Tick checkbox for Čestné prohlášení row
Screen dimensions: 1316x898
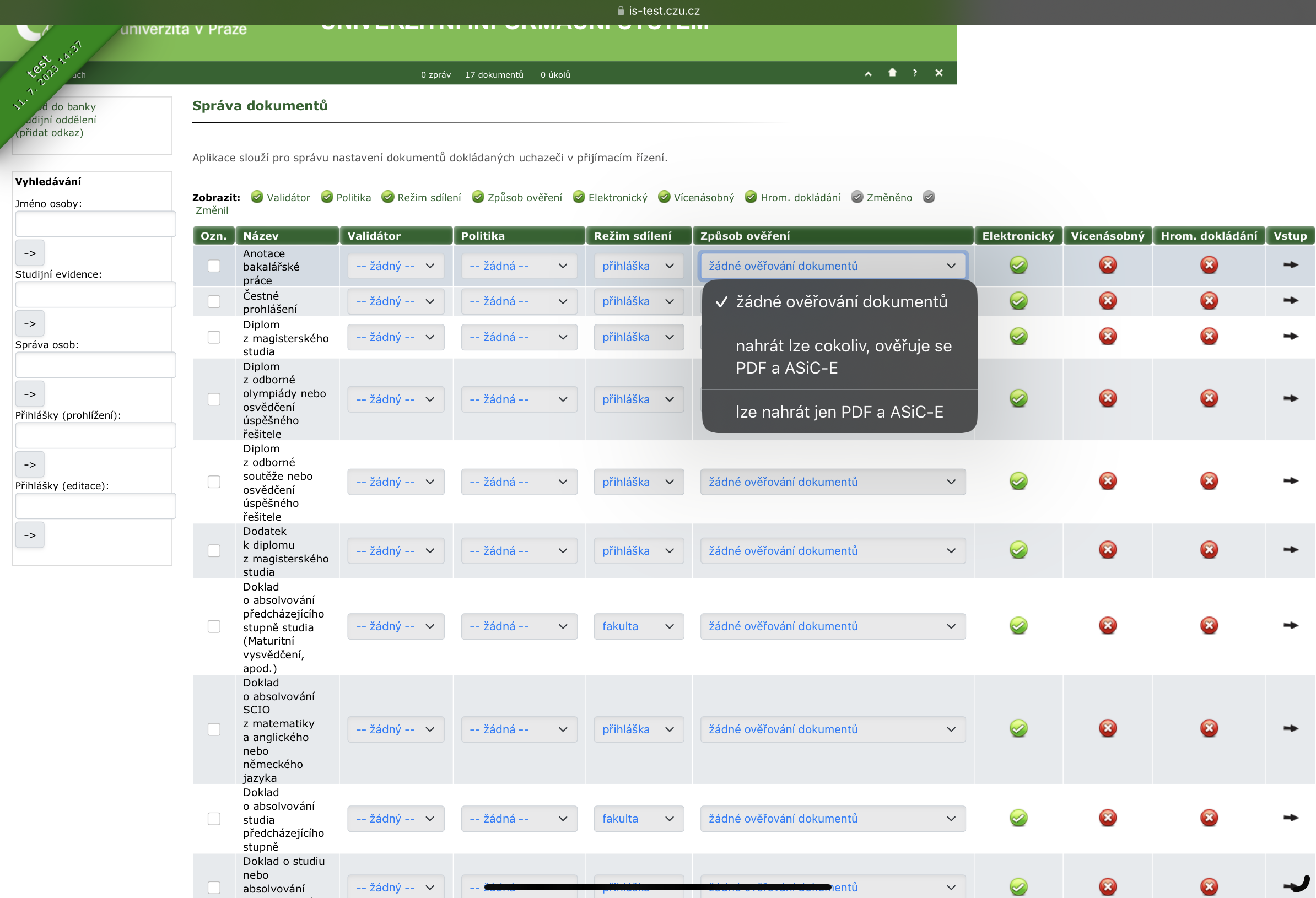click(214, 301)
